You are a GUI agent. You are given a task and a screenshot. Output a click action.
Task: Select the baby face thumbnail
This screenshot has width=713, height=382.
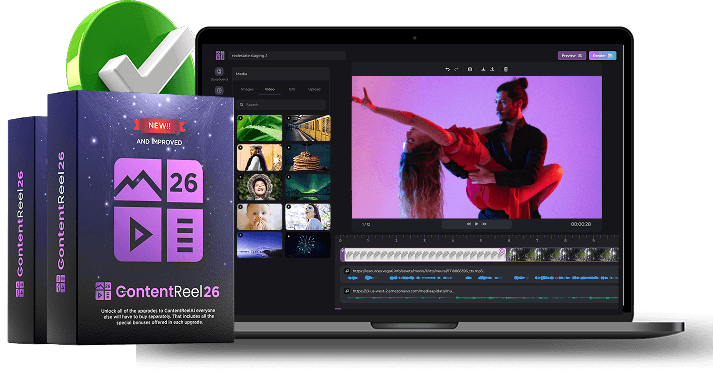click(x=260, y=216)
